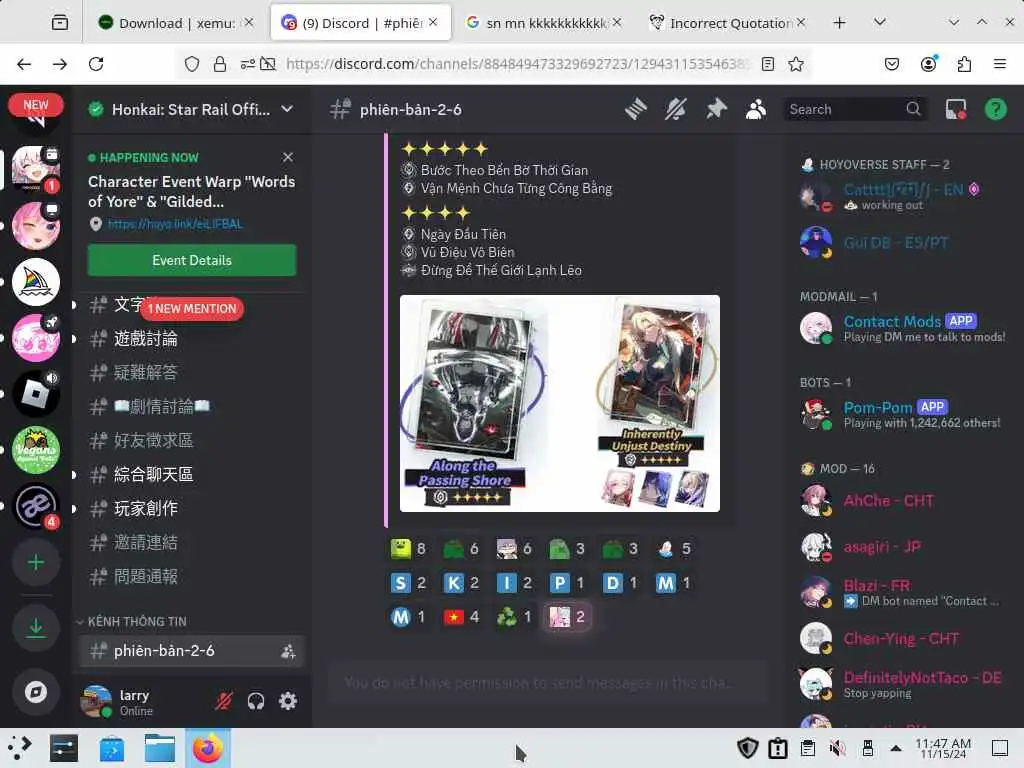Reload the current page

(x=96, y=64)
